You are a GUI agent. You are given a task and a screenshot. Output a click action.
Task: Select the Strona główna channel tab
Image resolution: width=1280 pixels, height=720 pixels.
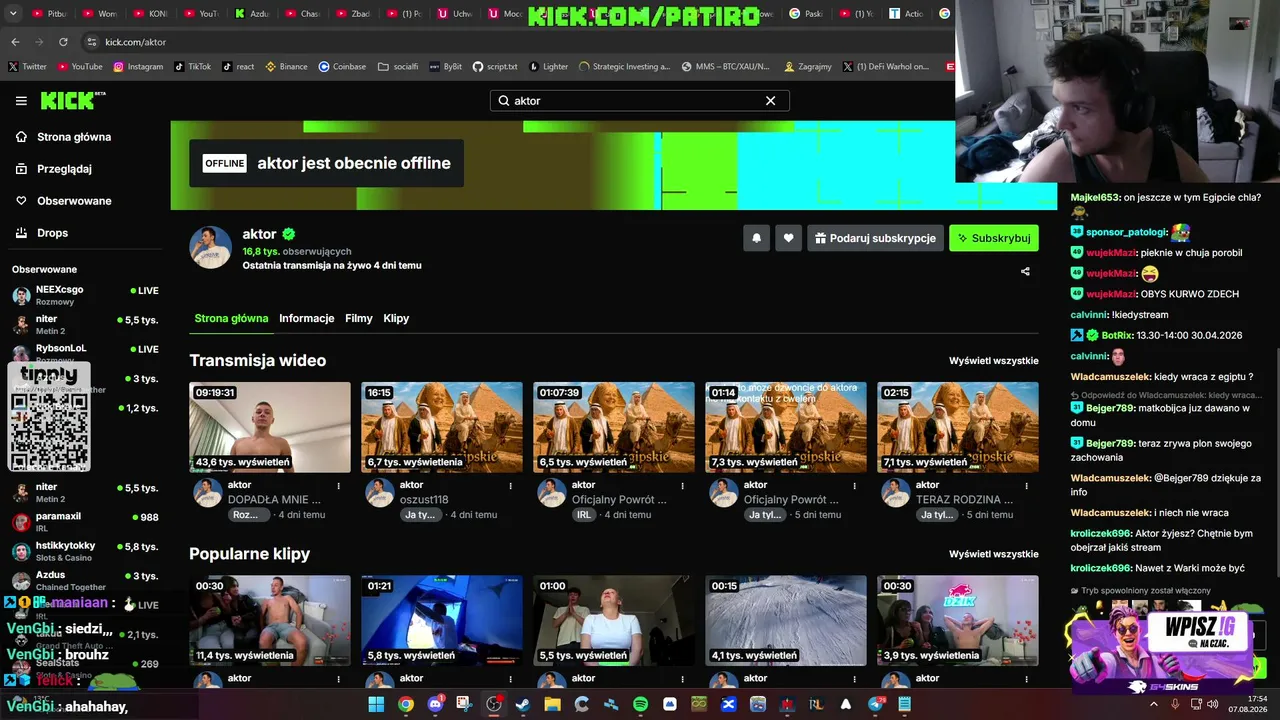231,318
